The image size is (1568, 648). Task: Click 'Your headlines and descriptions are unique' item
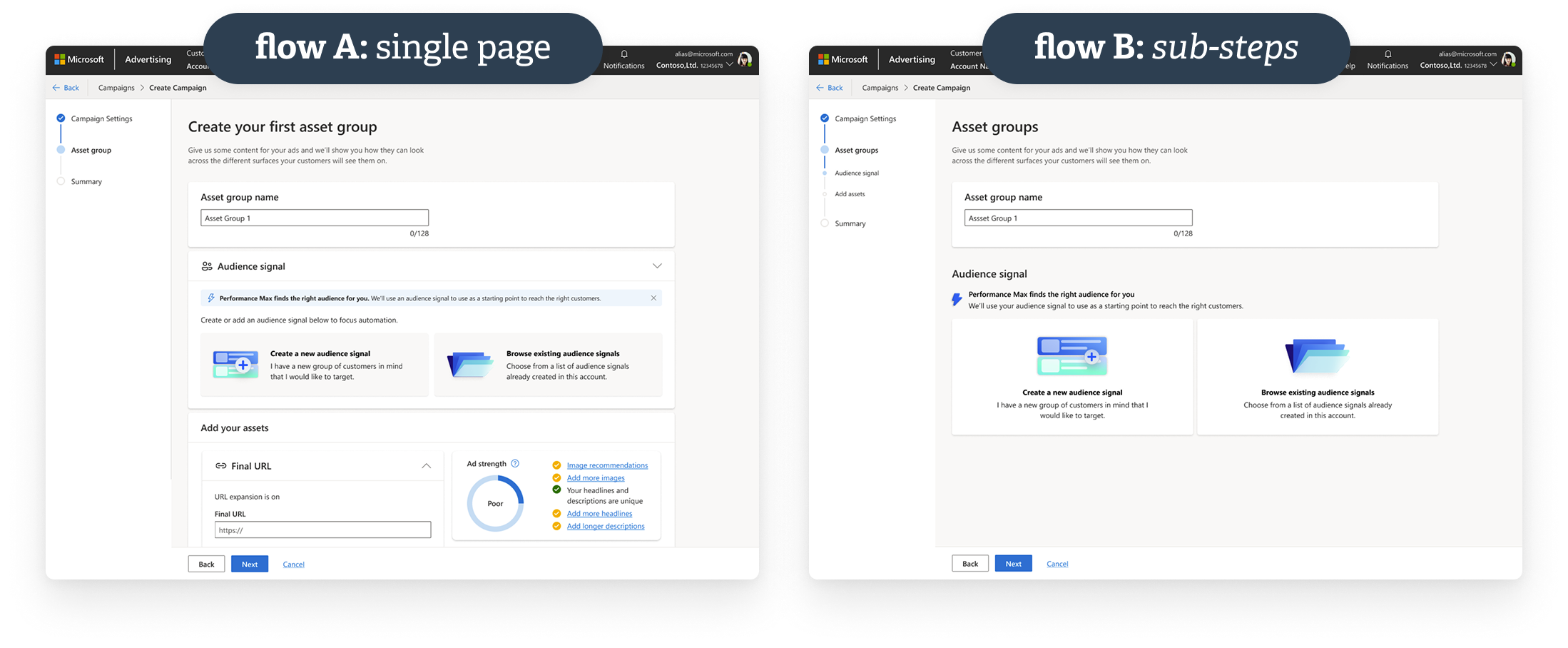(605, 495)
